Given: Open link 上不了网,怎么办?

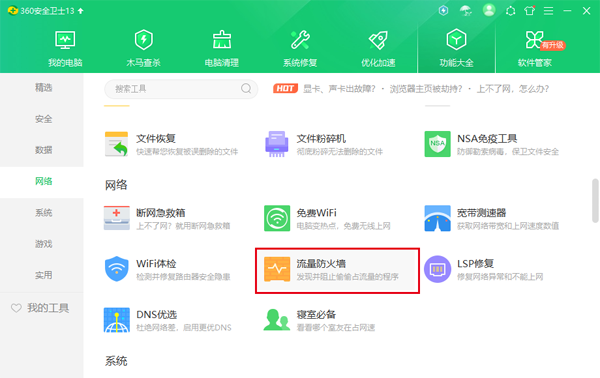Looking at the screenshot, I should pyautogui.click(x=512, y=89).
